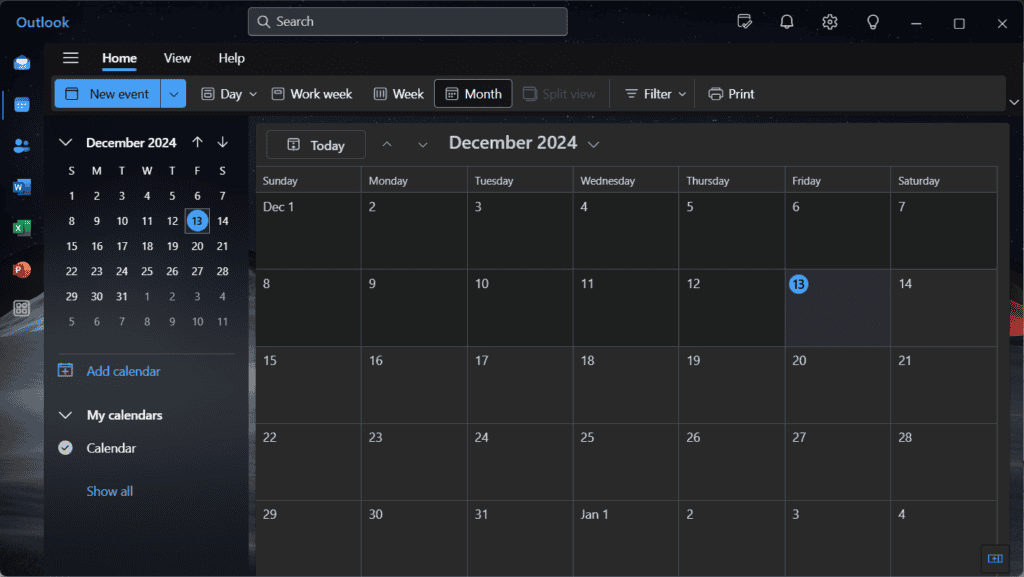Viewport: 1024px width, 577px height.
Task: Minimize the Outlook window
Action: coord(916,23)
